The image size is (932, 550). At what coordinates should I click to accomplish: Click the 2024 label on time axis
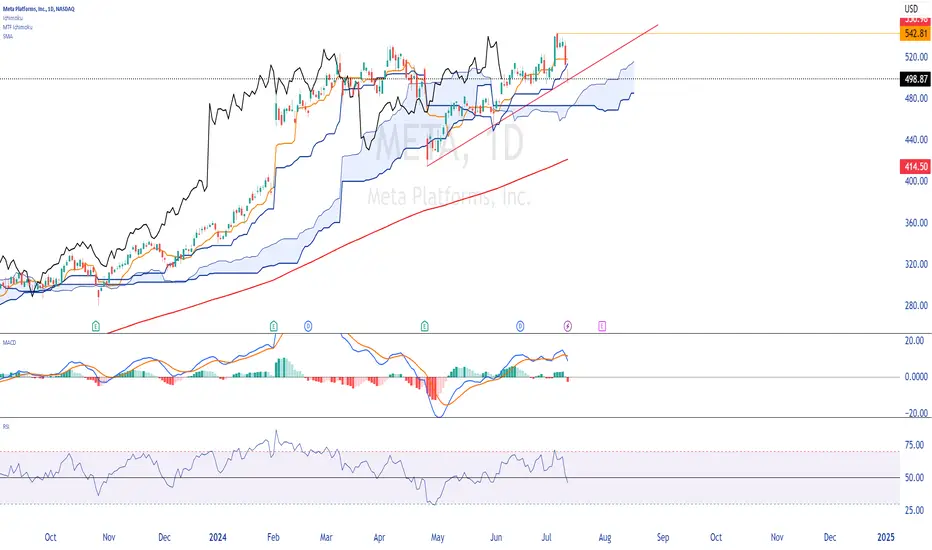(218, 537)
